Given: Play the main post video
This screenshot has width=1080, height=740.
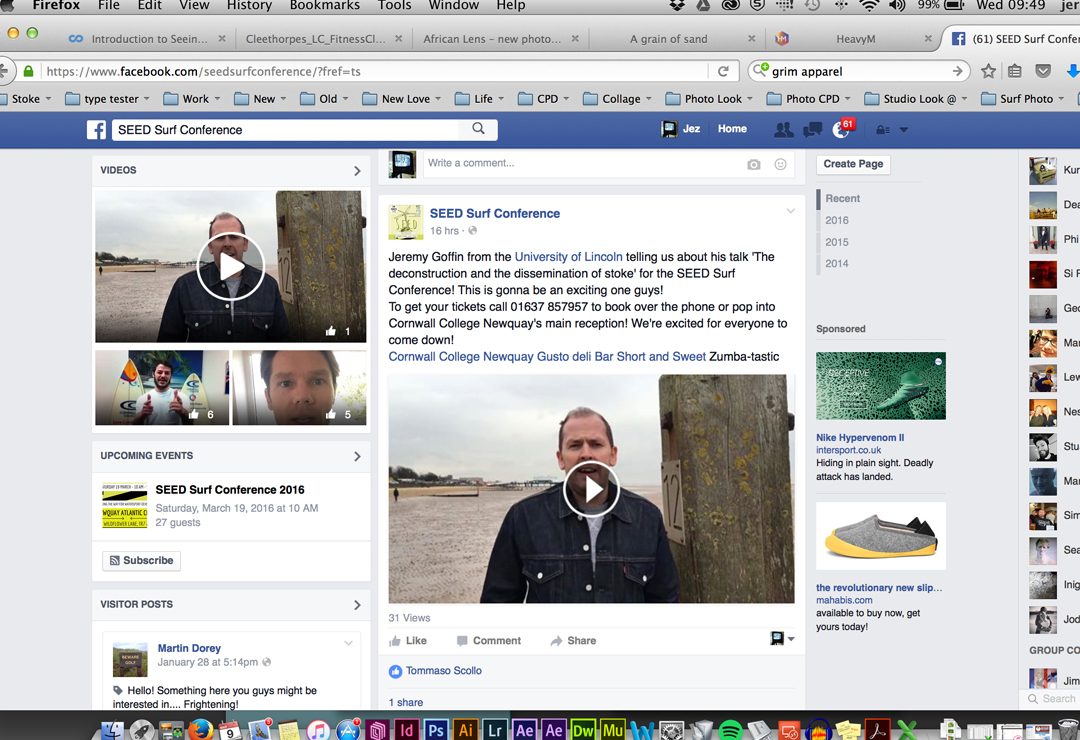Looking at the screenshot, I should [x=591, y=489].
